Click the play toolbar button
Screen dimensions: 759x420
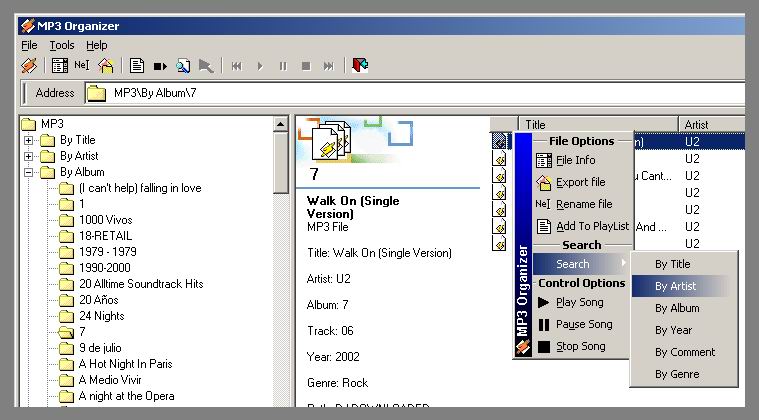click(260, 66)
